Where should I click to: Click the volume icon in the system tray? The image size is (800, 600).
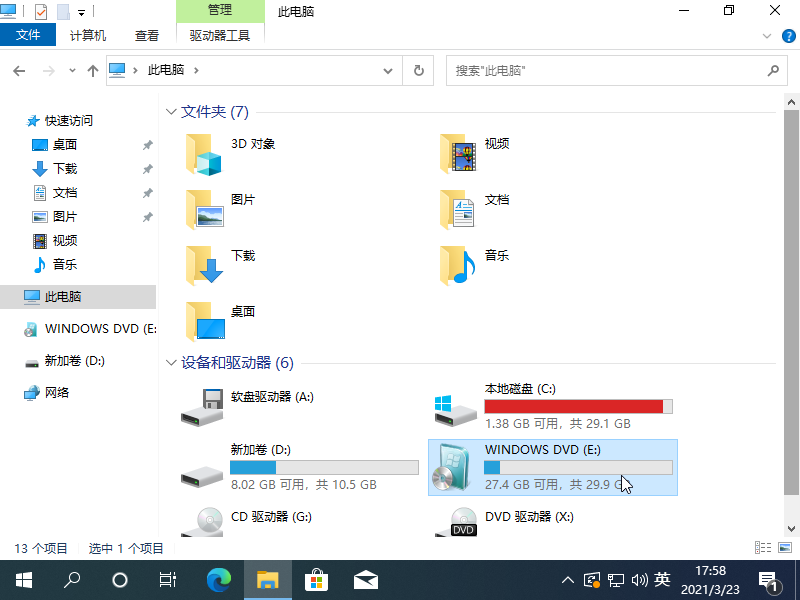point(640,580)
